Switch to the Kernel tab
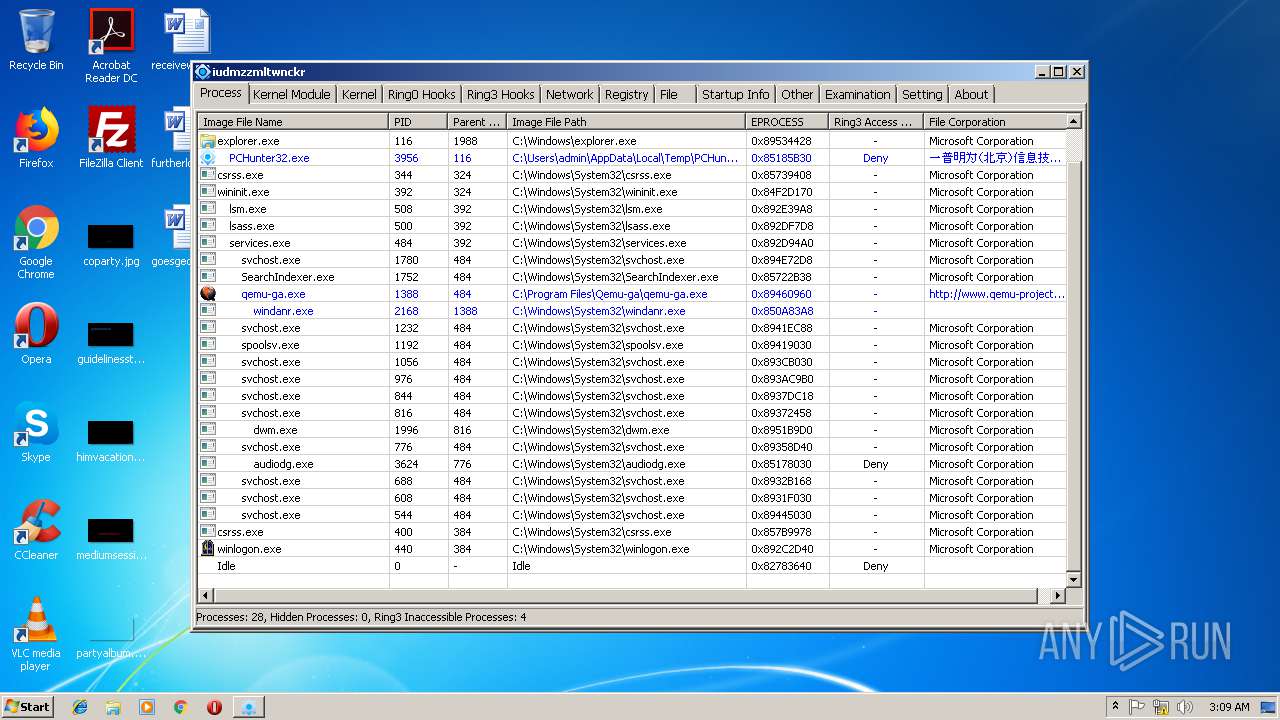Screen dimensions: 1280x720 (x=359, y=94)
